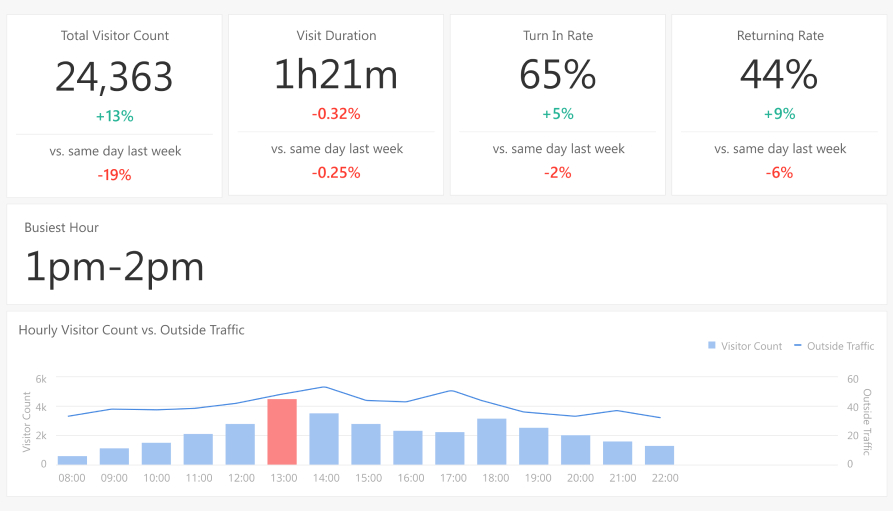Click the red 13:00 busiest-hour bar
893x511 pixels.
point(282,432)
